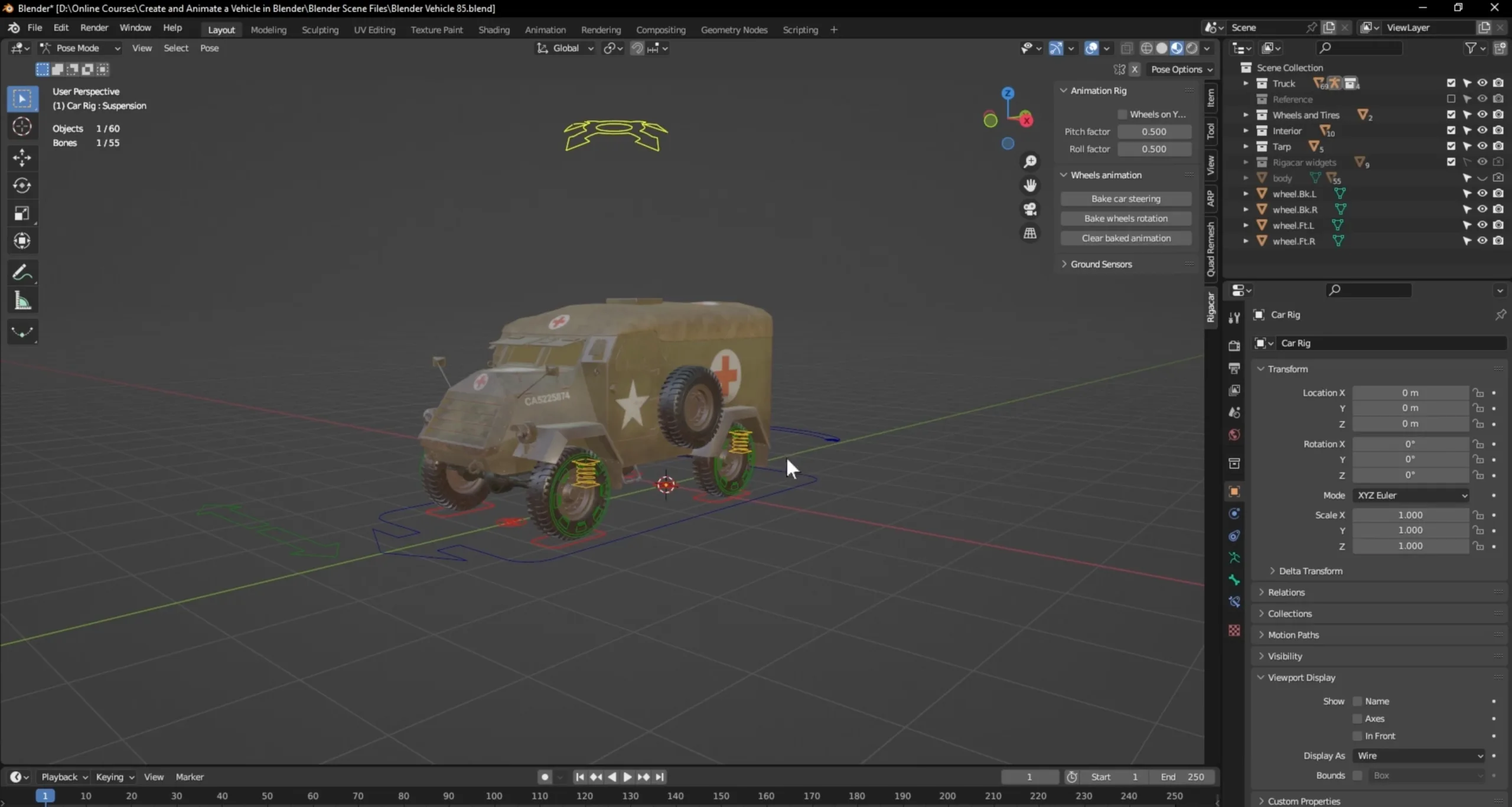Select the Measure tool
1512x807 pixels.
pos(22,301)
